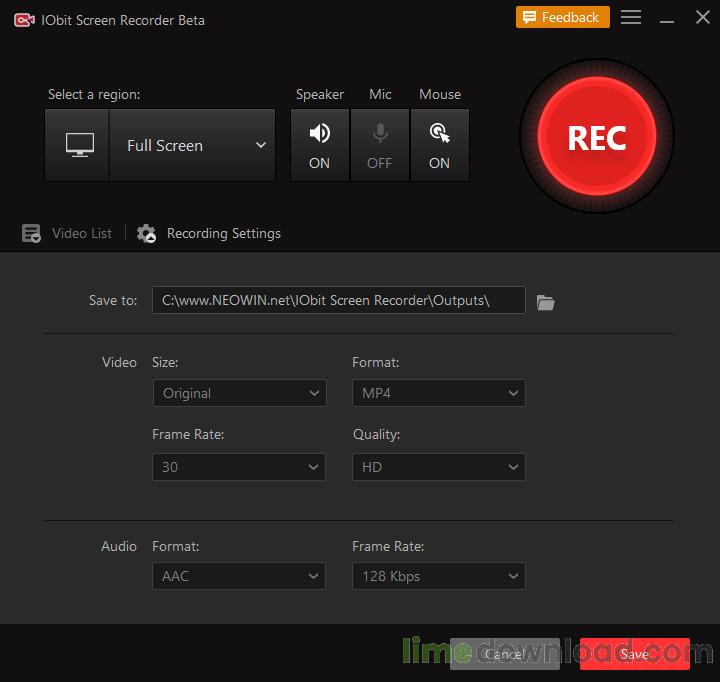Image resolution: width=720 pixels, height=682 pixels.
Task: Switch to the Video List tab
Action: click(x=81, y=233)
